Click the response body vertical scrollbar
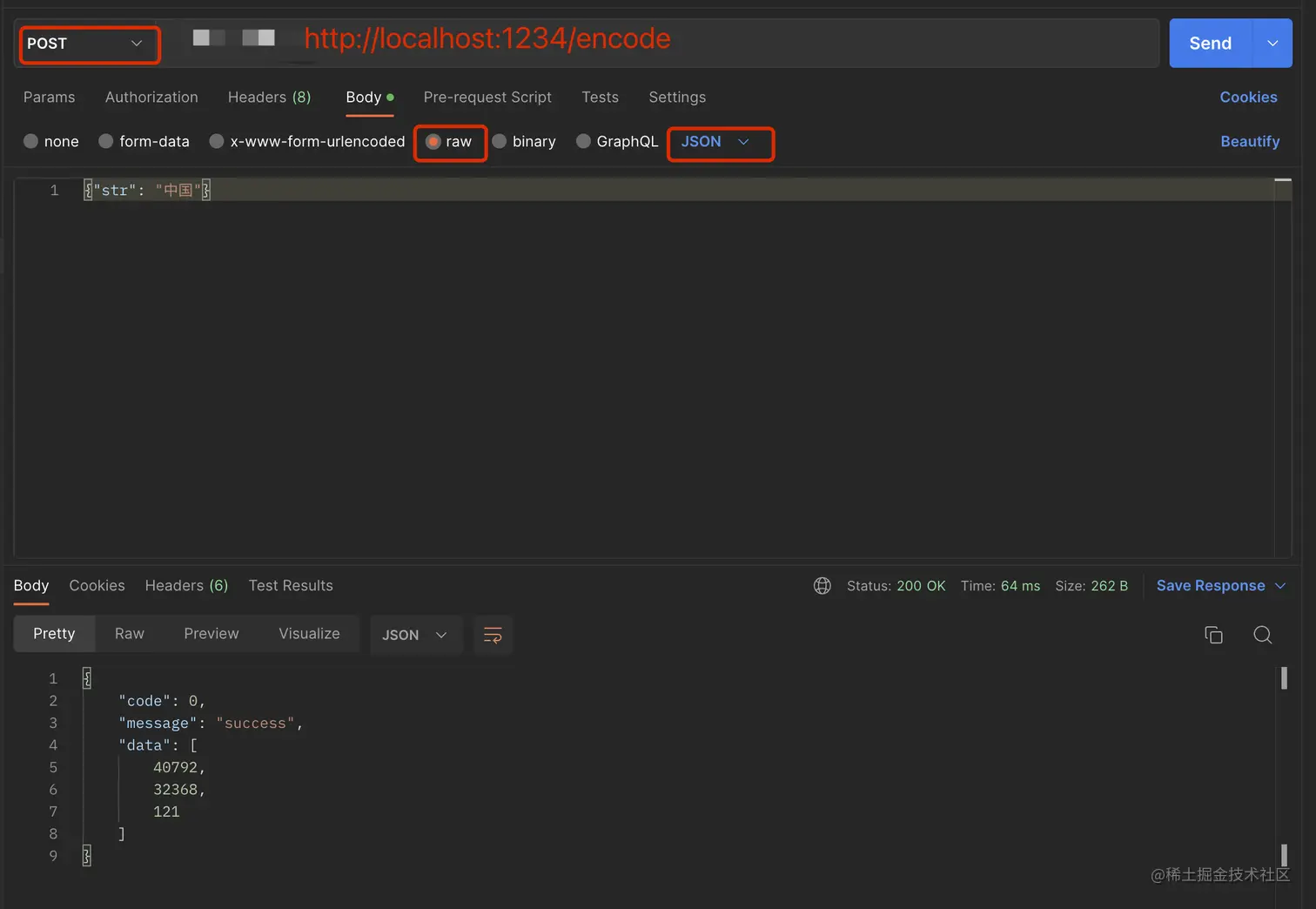This screenshot has width=1316, height=909. click(1284, 766)
